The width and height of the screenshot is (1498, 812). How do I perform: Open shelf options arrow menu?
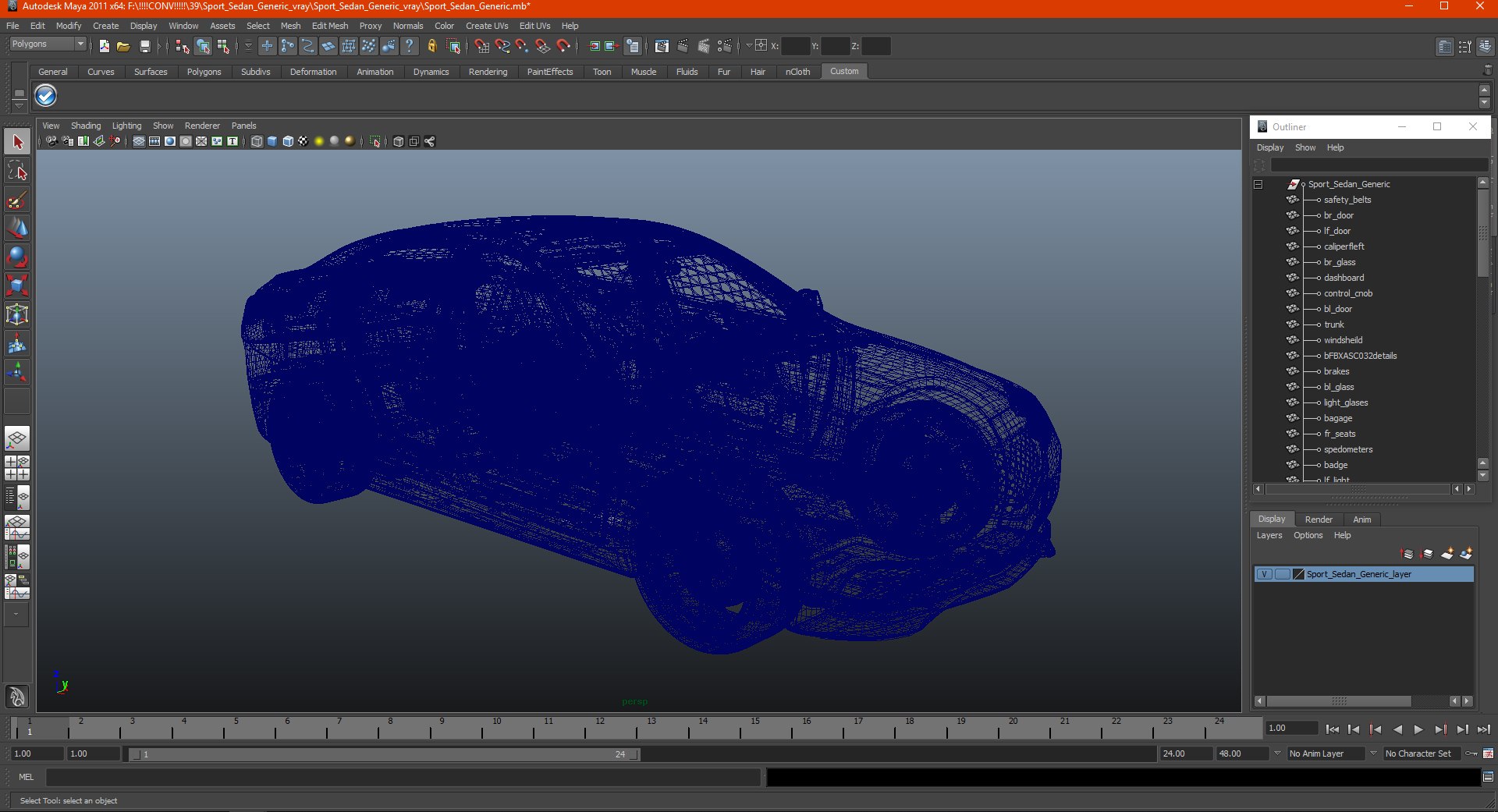point(19,105)
